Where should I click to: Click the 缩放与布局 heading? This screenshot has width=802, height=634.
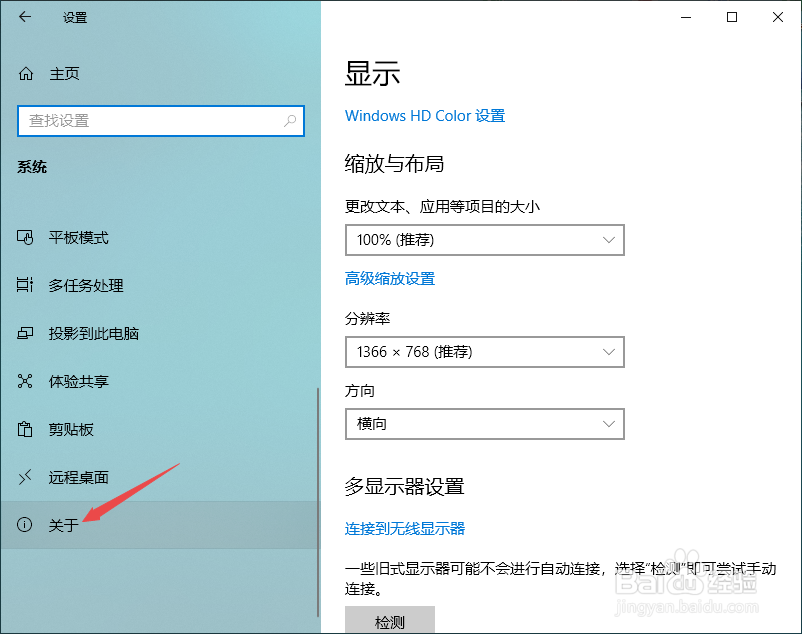click(394, 164)
